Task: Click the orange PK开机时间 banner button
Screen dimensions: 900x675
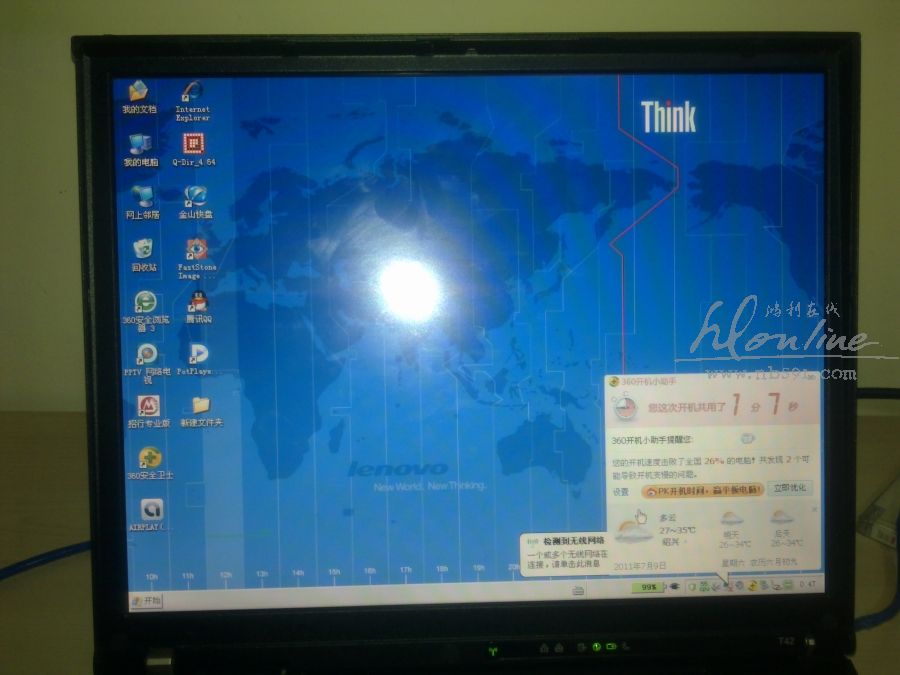Action: (x=702, y=490)
